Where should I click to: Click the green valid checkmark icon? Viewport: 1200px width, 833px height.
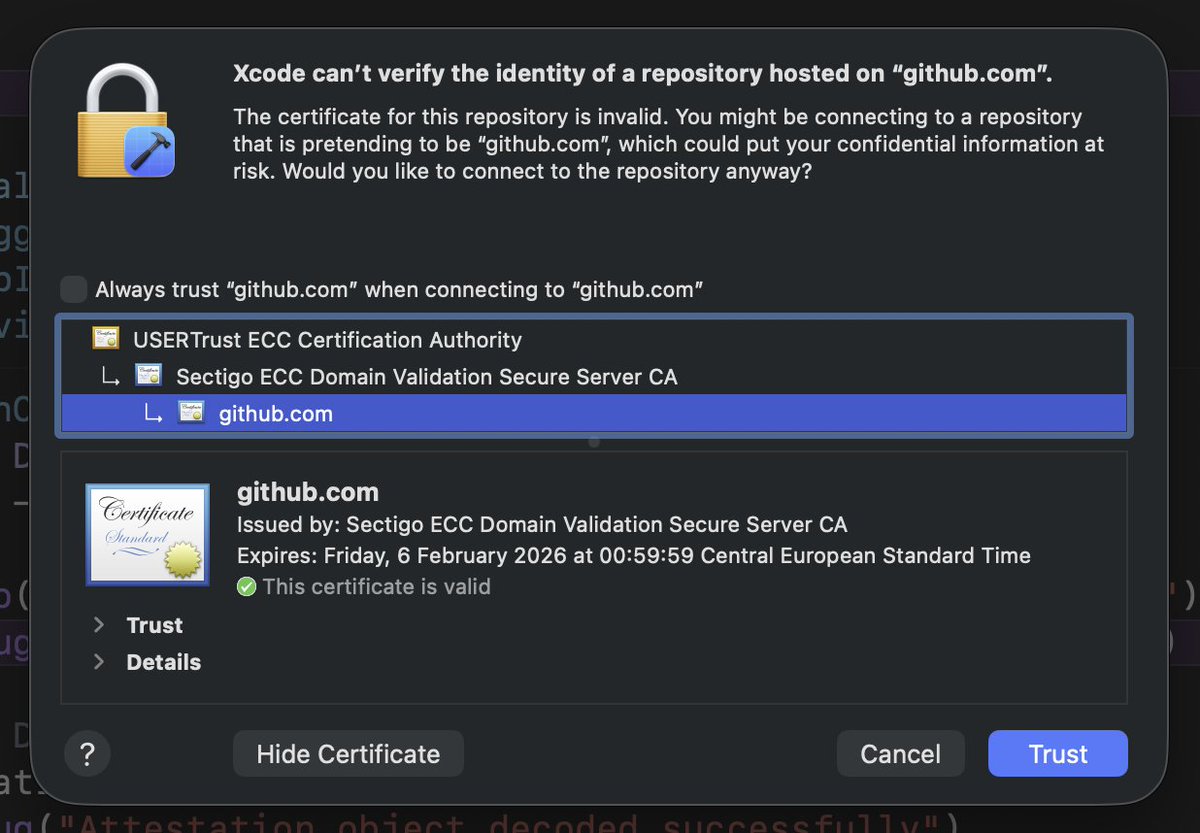tap(246, 587)
